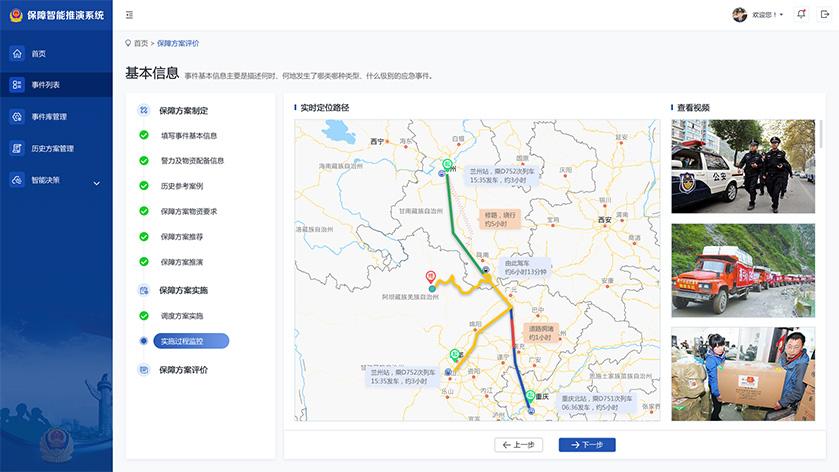Viewport: 839px width, 472px height.
Task: Click the 保障方案制定 section icon
Action: point(143,110)
